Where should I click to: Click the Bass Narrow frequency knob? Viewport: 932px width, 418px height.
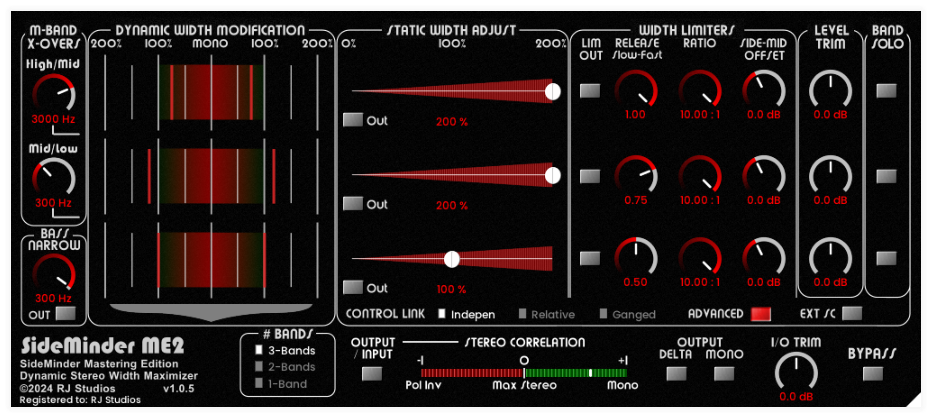point(54,272)
